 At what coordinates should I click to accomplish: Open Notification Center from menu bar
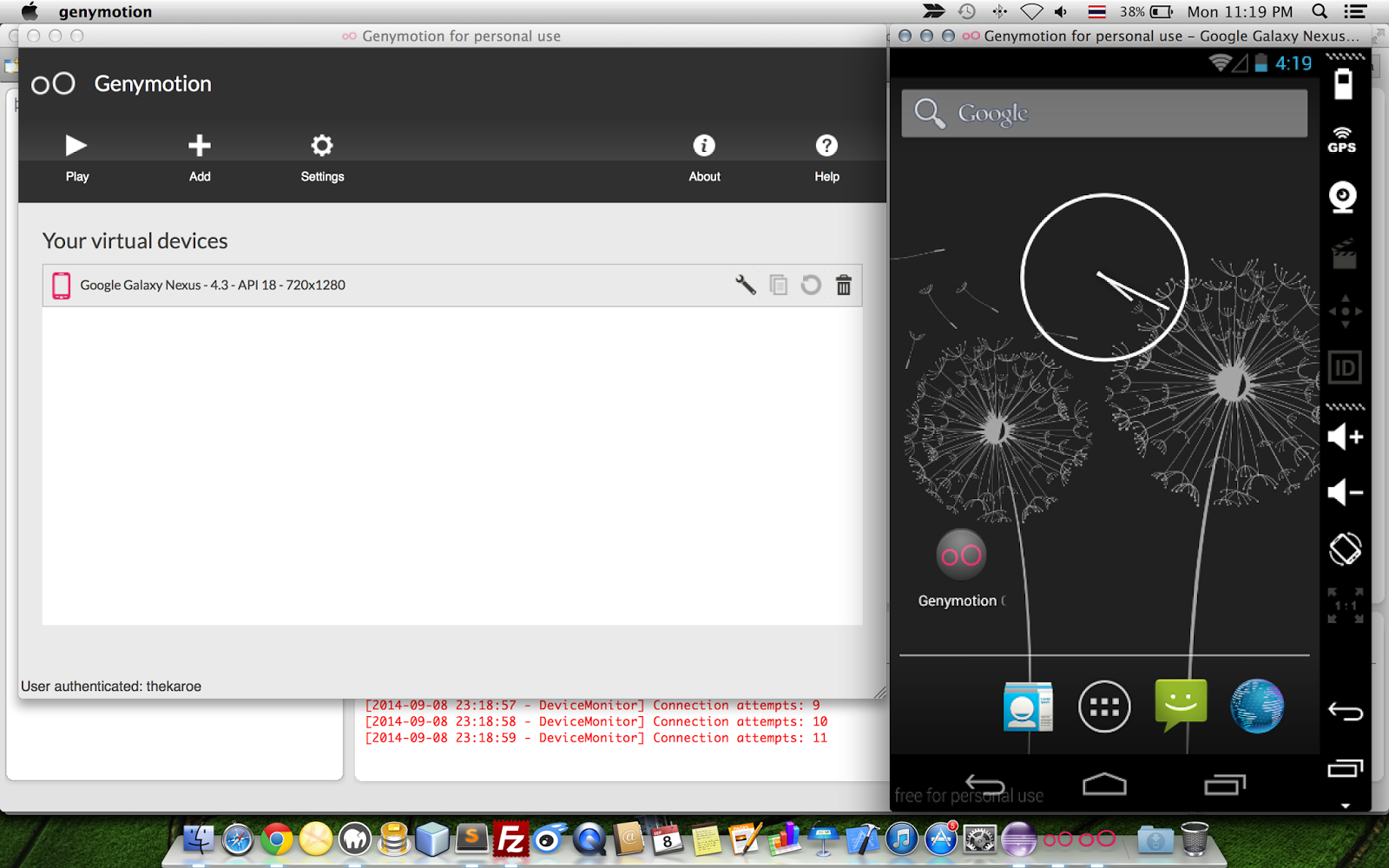[x=1354, y=11]
